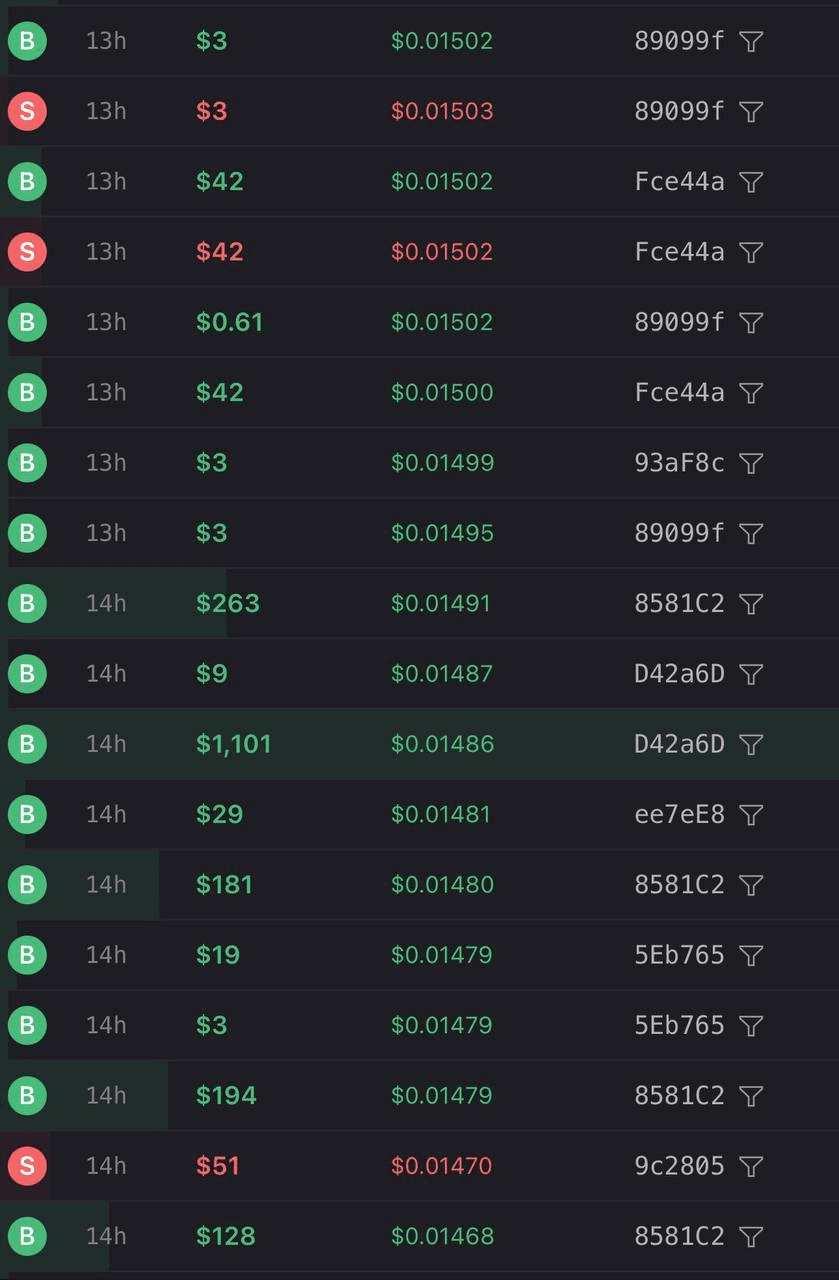Image resolution: width=839 pixels, height=1280 pixels.
Task: Filter trades by wallet 93aF8c
Action: 751,463
